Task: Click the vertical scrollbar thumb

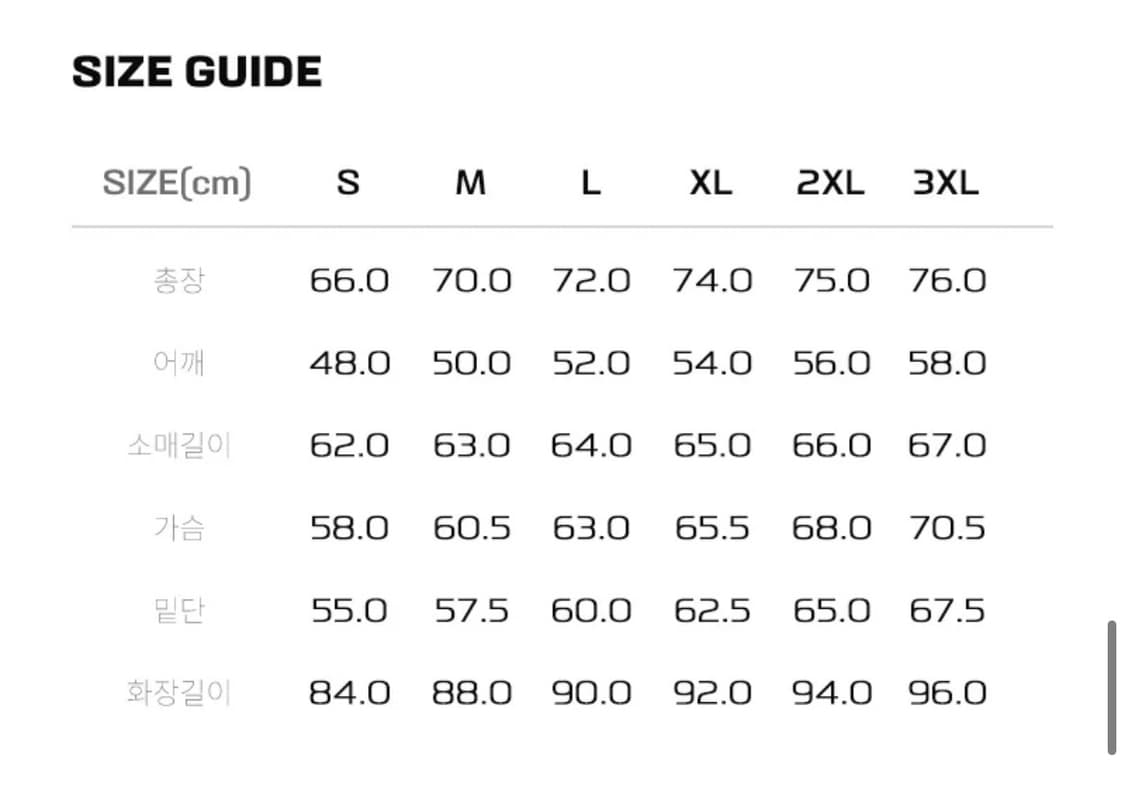Action: (1111, 687)
